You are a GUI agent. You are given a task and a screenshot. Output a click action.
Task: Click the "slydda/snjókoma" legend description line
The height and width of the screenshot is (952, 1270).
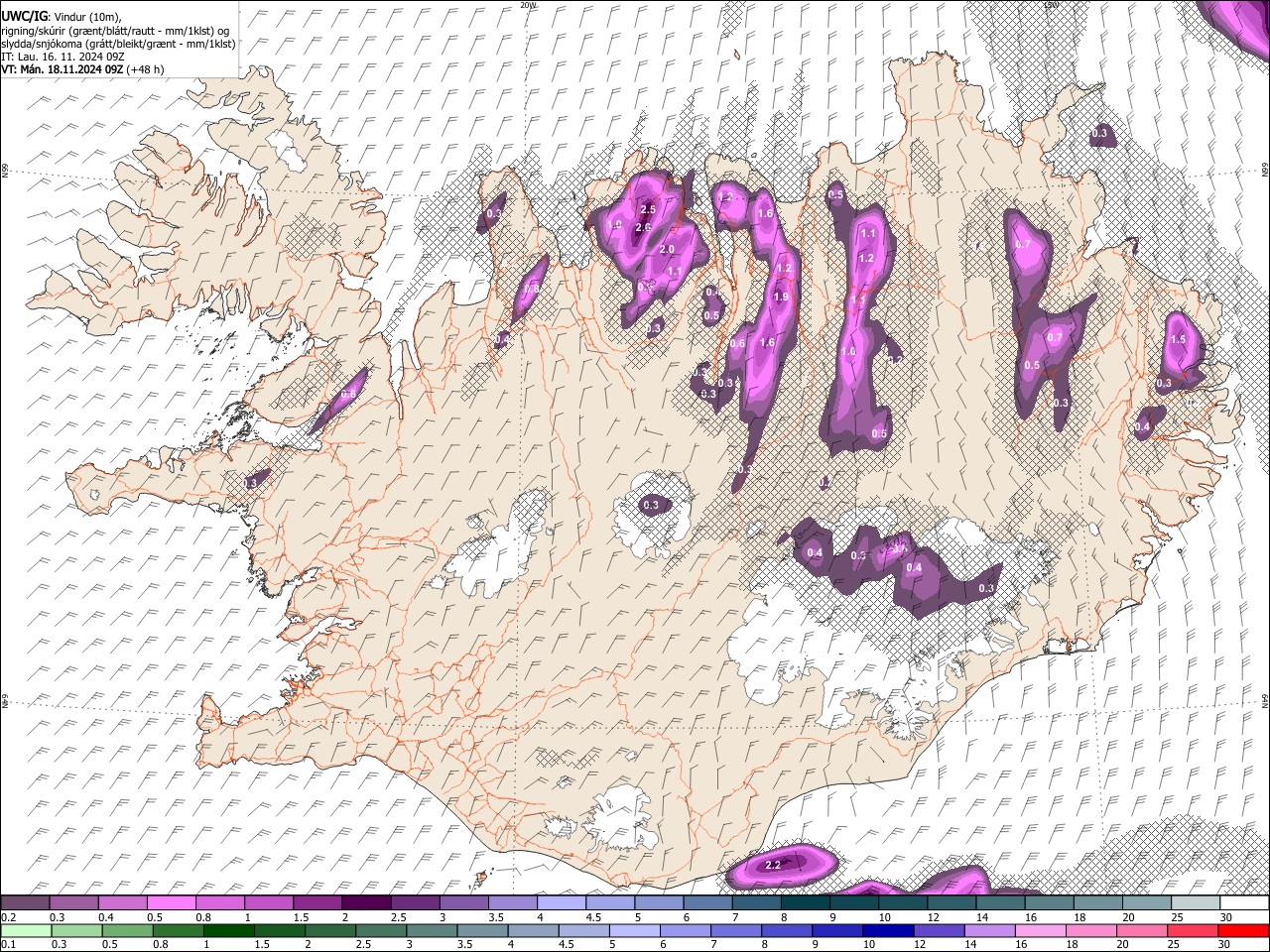[x=119, y=44]
